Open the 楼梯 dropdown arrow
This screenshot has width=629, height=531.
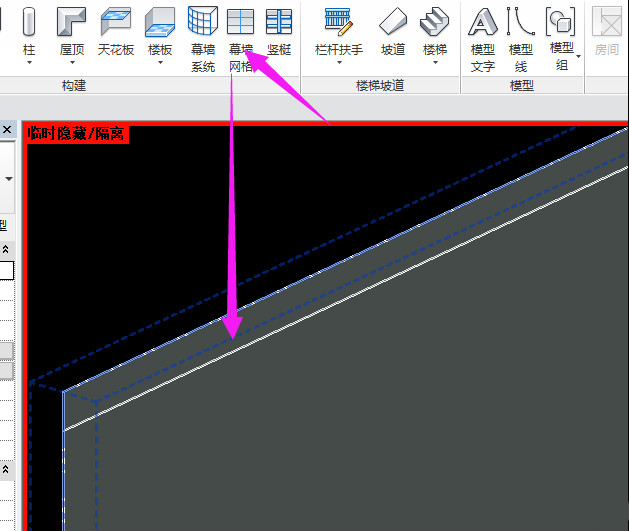[x=435, y=63]
